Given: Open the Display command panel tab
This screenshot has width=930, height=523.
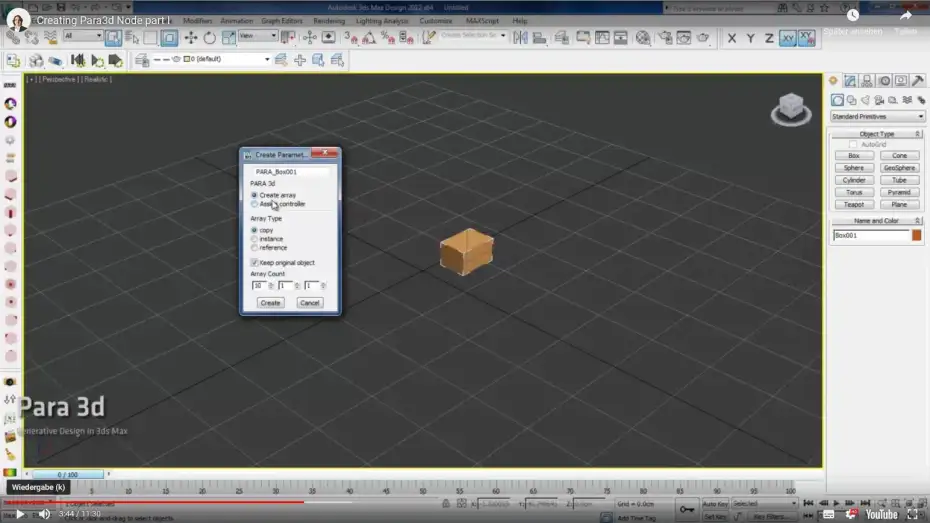Looking at the screenshot, I should pos(901,81).
